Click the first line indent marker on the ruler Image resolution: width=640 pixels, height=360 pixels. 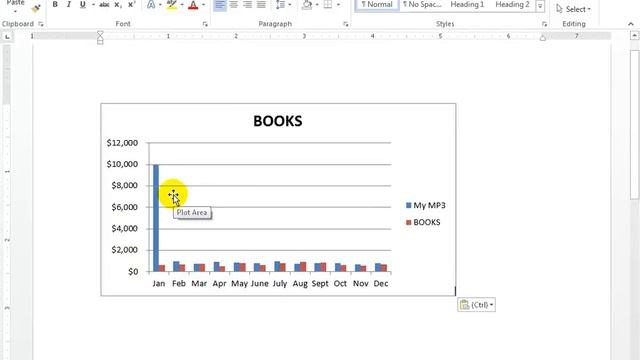click(100, 34)
